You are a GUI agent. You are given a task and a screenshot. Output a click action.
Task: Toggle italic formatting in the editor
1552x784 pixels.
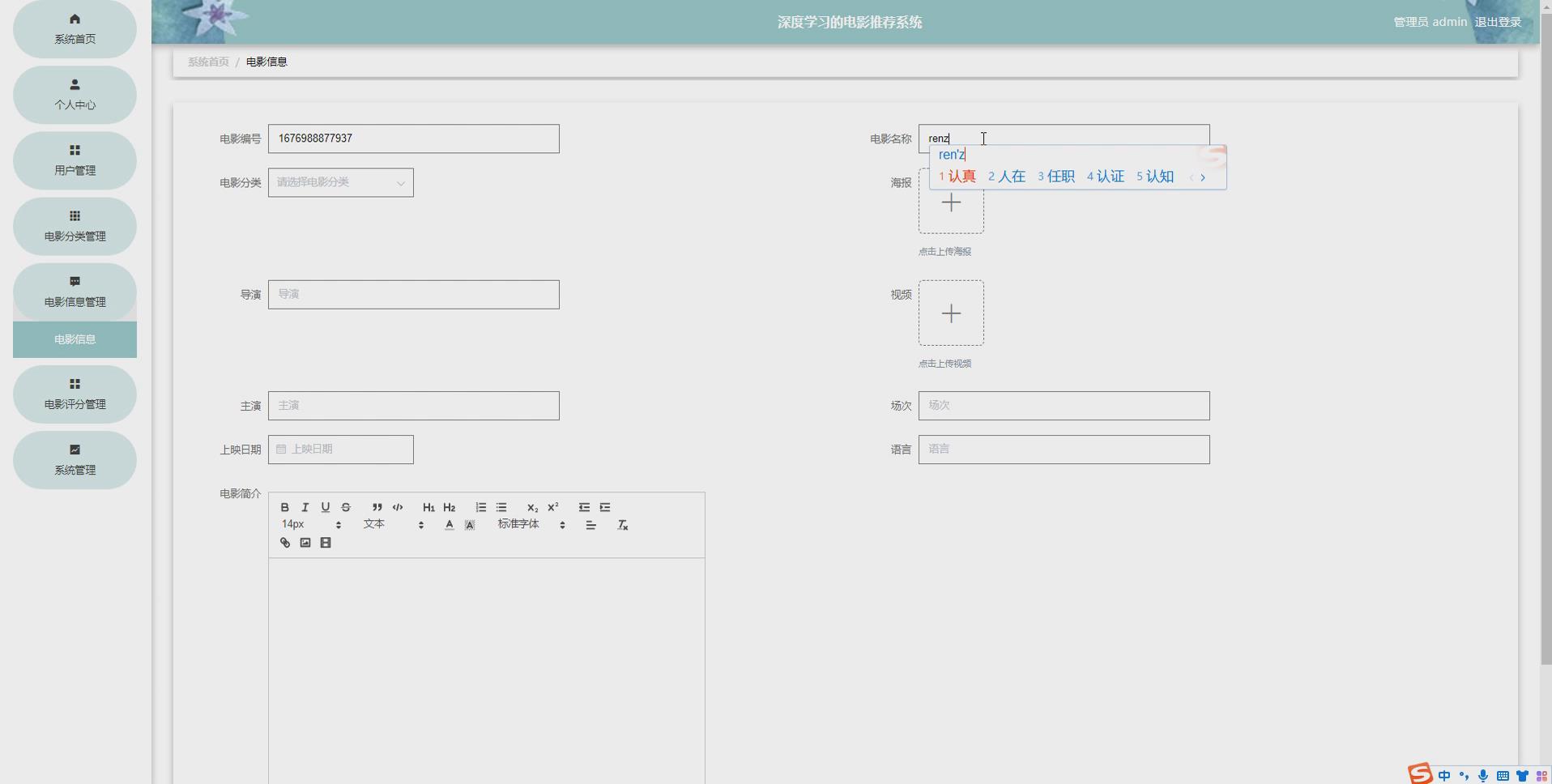pyautogui.click(x=305, y=507)
